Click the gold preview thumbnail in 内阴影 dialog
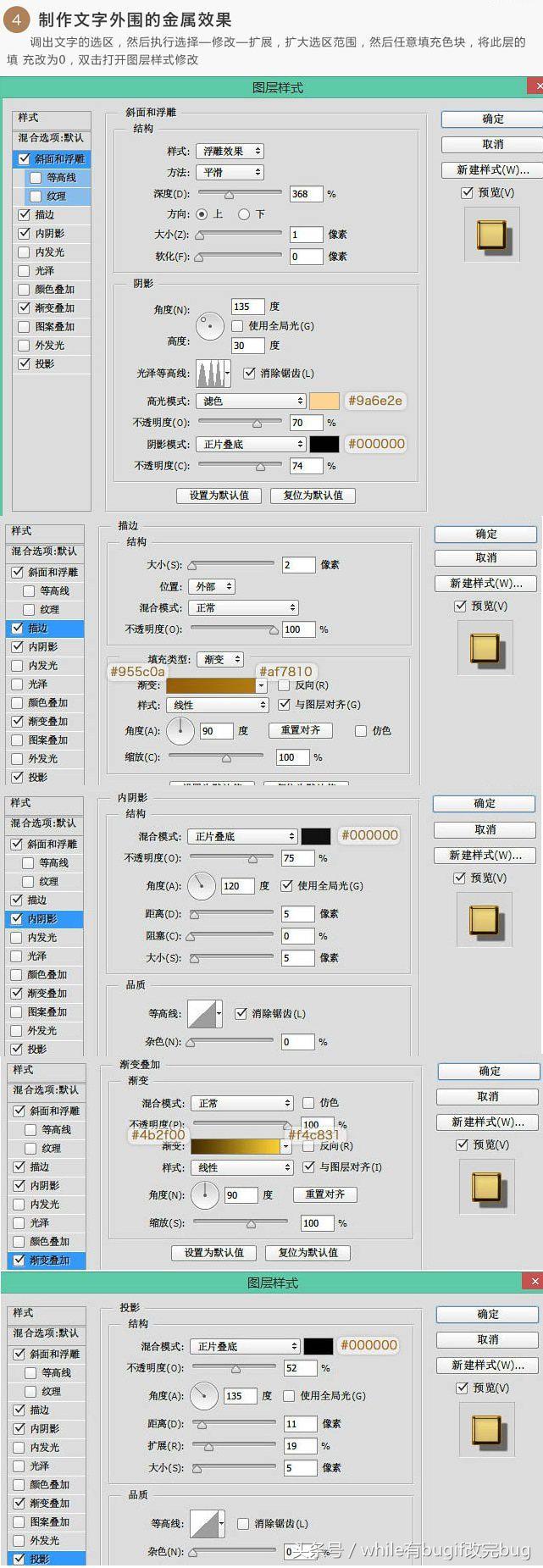The height and width of the screenshot is (1568, 543). 484,920
